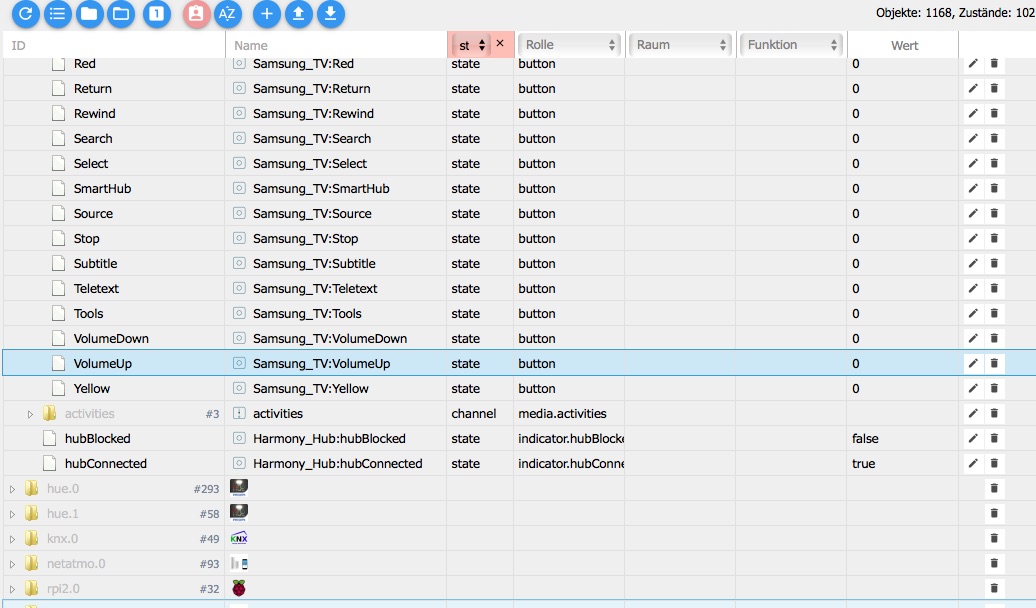
Task: Select the VolumeDown tree item
Action: [x=111, y=338]
